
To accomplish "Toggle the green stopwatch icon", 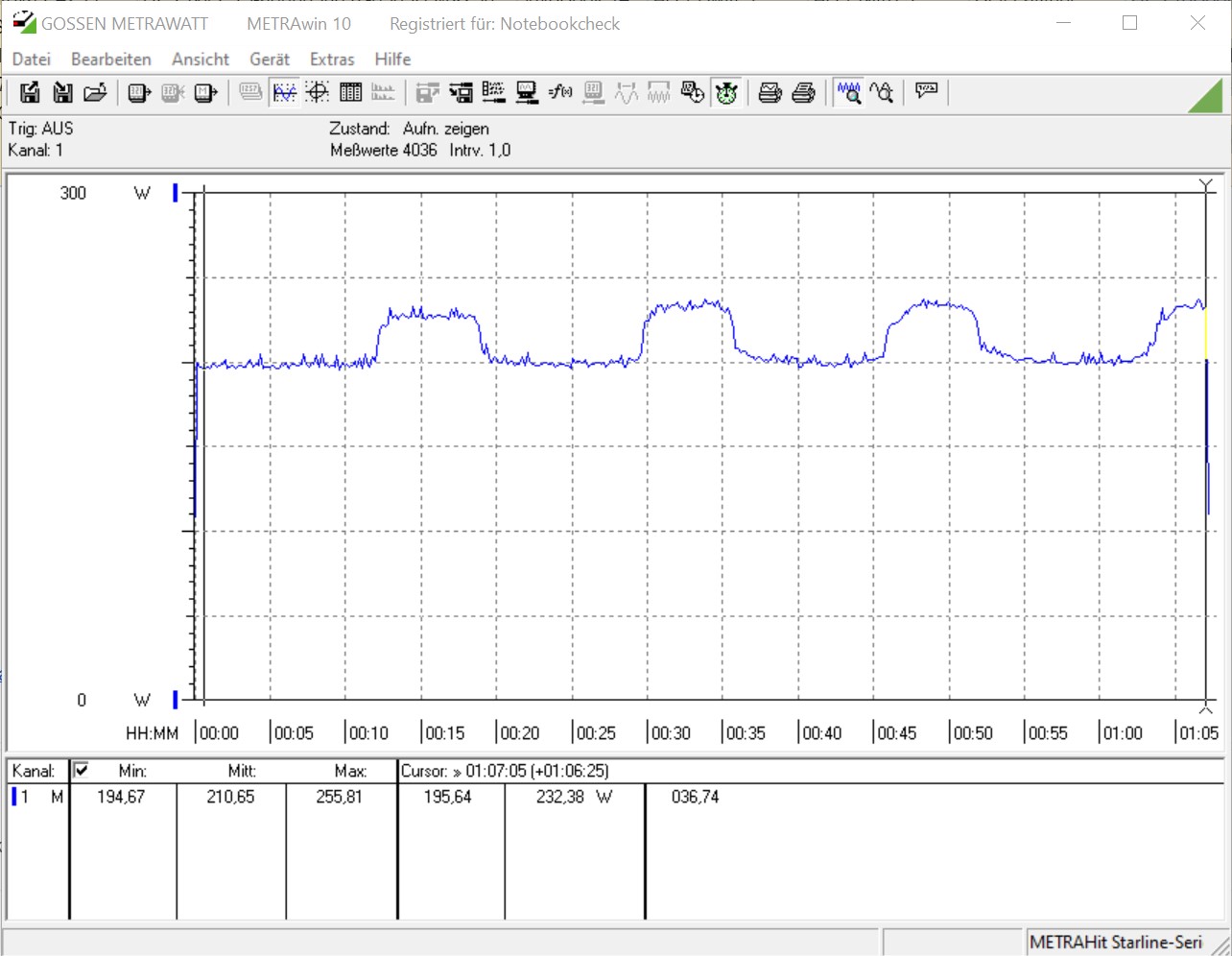I will tap(726, 92).
